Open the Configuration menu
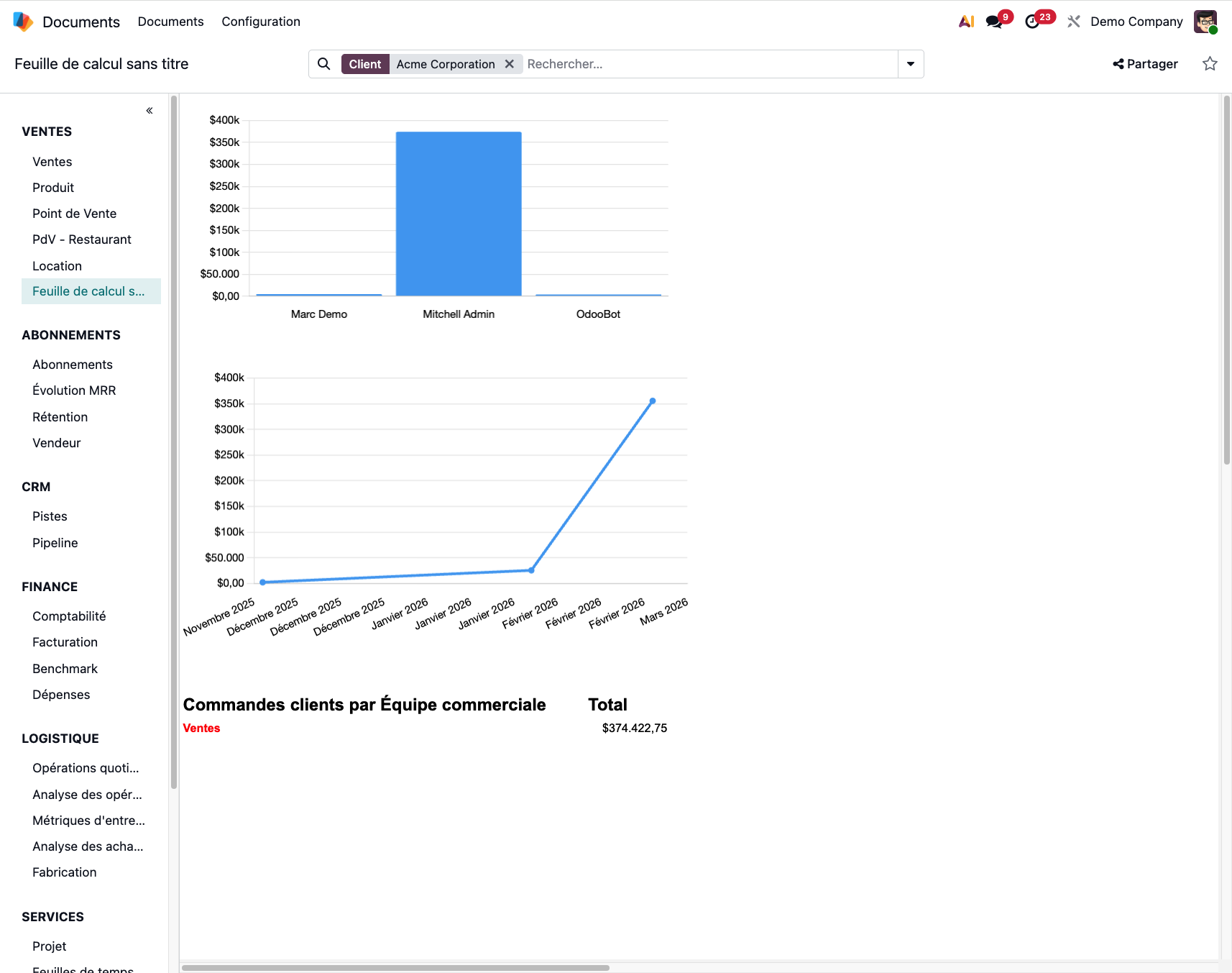Image resolution: width=1232 pixels, height=973 pixels. pos(261,22)
